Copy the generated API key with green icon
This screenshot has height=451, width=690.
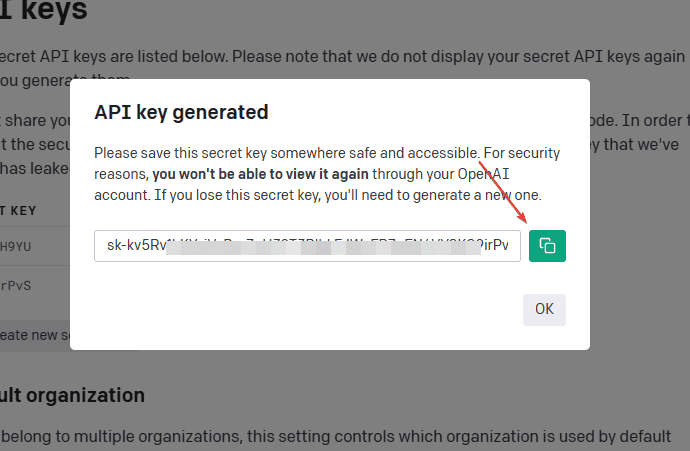pyautogui.click(x=547, y=246)
